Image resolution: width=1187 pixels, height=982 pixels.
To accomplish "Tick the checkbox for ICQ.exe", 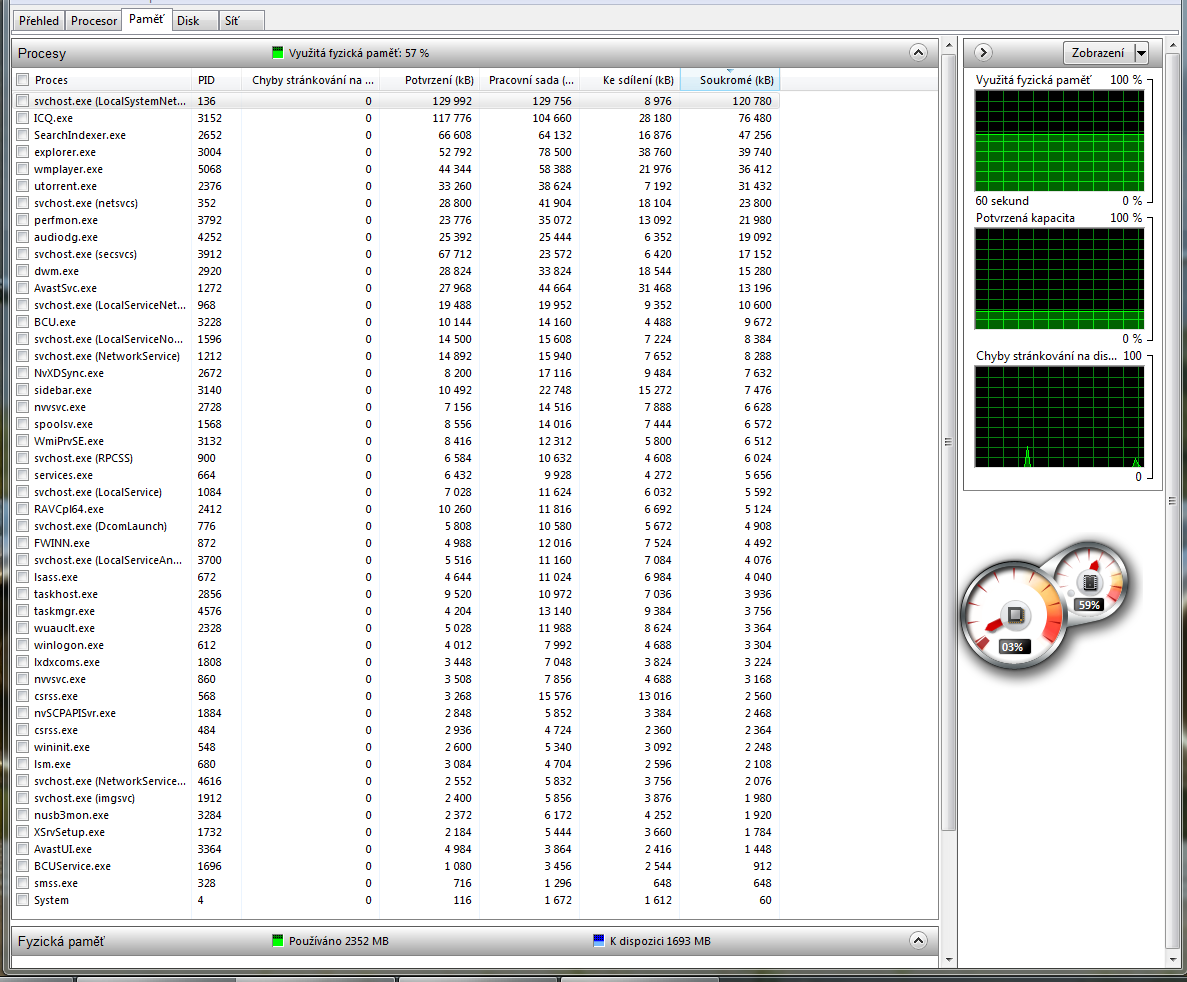I will tap(23, 118).
